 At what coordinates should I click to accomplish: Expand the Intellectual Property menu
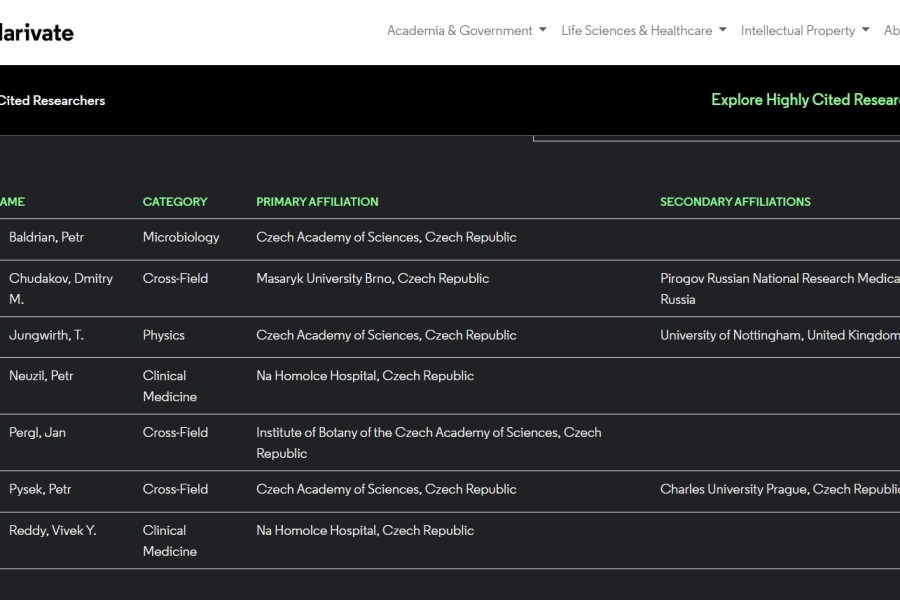(804, 31)
